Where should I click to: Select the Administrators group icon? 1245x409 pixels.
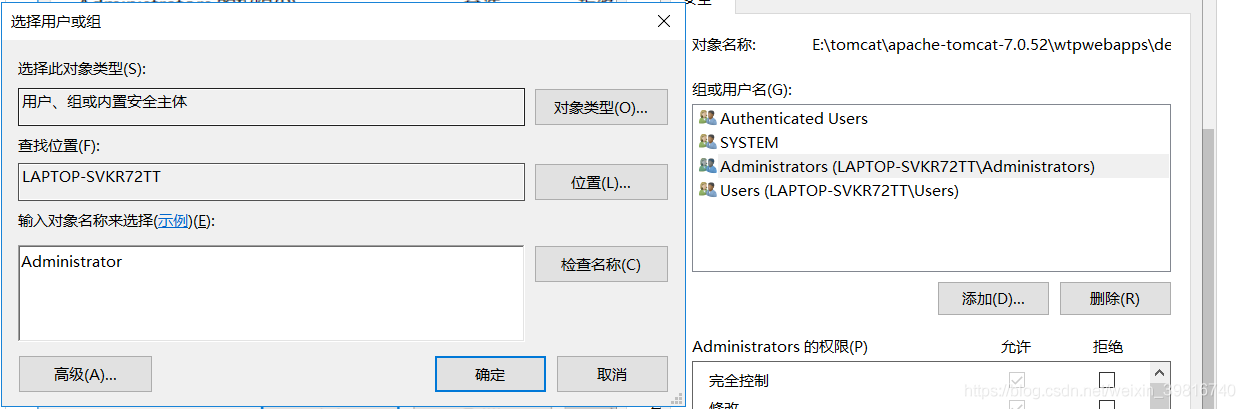pos(707,166)
